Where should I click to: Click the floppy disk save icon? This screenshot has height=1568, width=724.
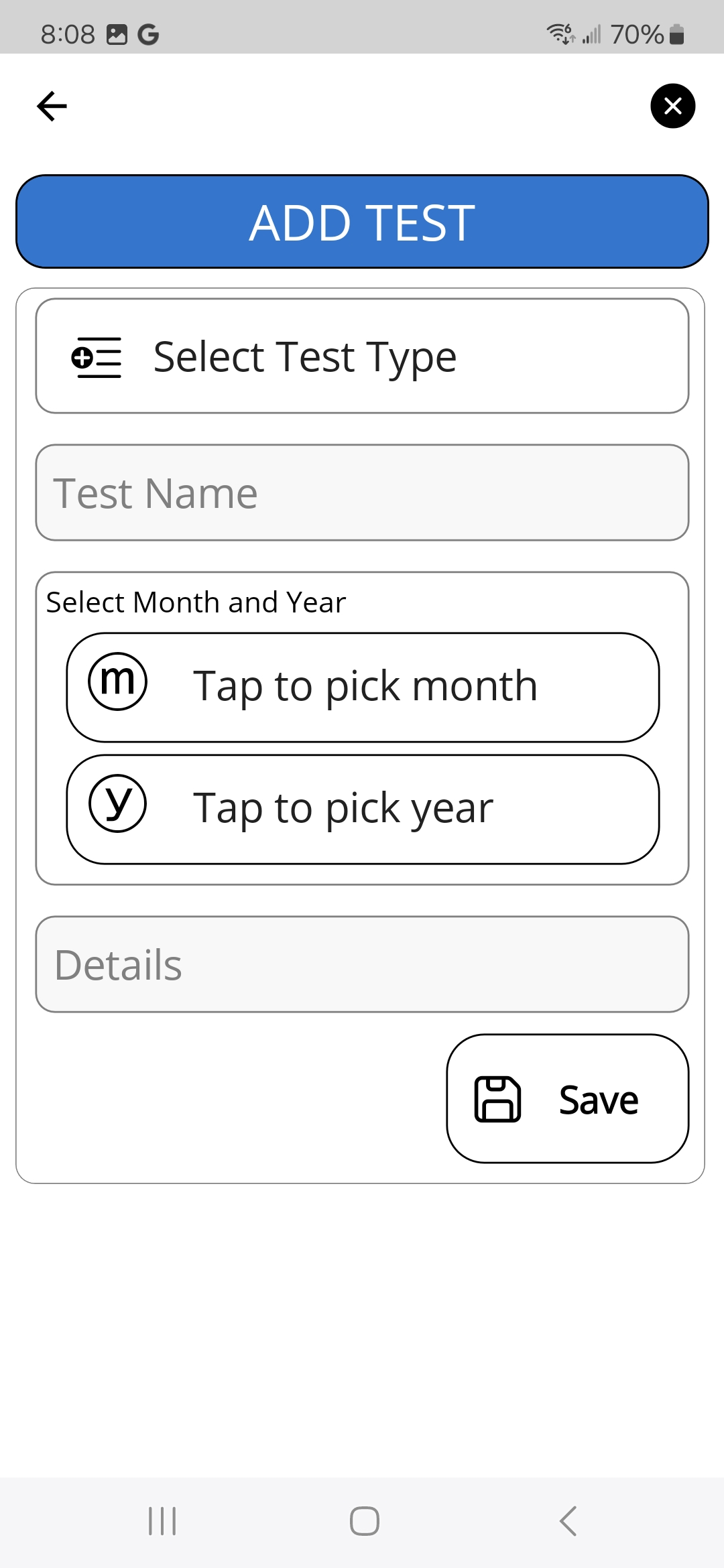pyautogui.click(x=497, y=1099)
